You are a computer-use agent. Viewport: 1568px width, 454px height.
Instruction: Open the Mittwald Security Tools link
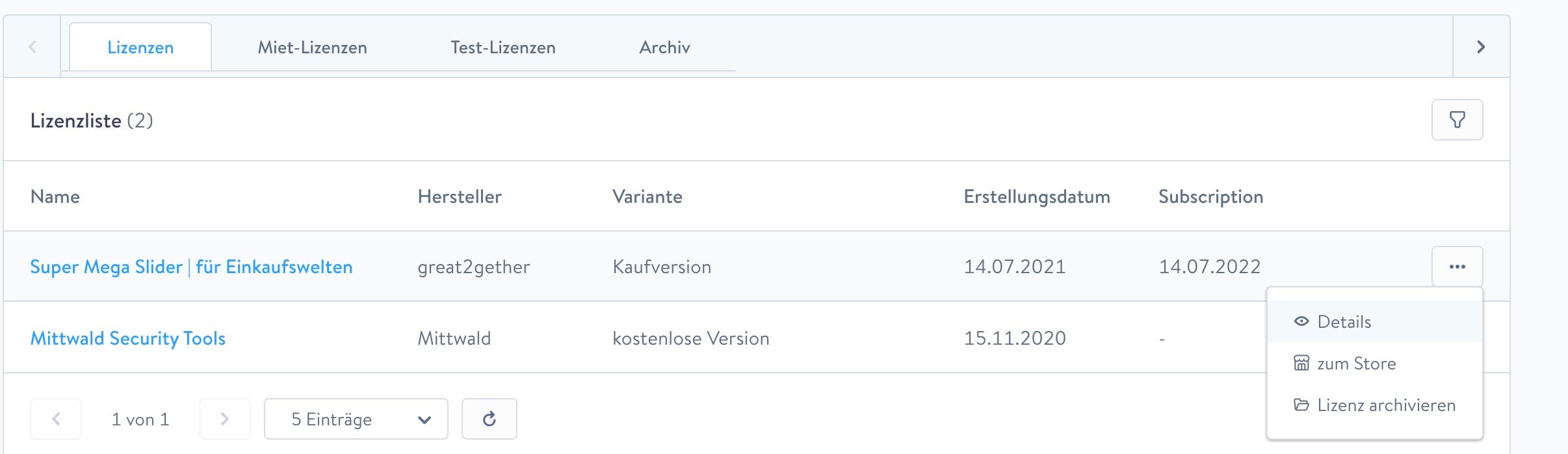[128, 338]
